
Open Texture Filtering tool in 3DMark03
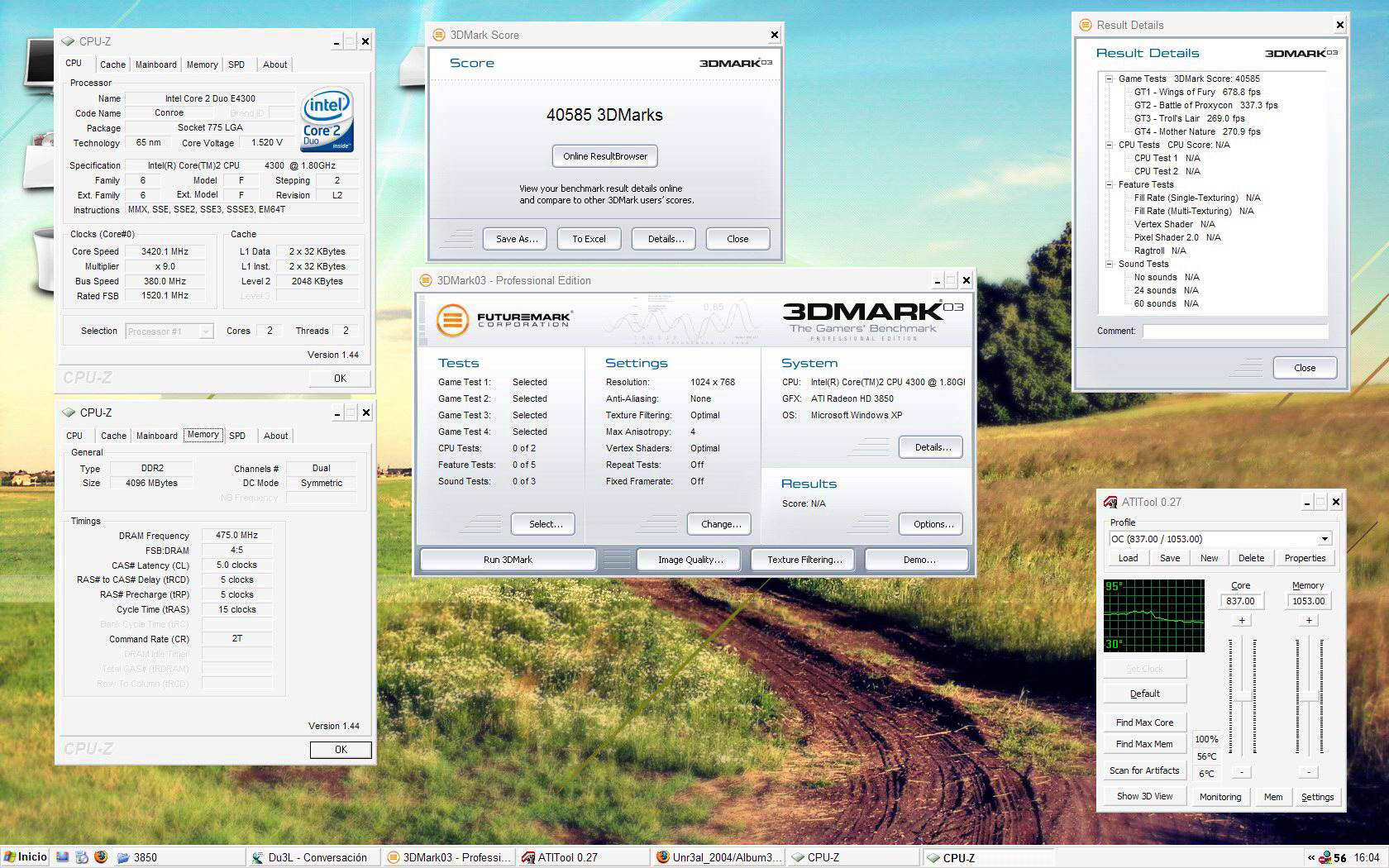[x=804, y=560]
